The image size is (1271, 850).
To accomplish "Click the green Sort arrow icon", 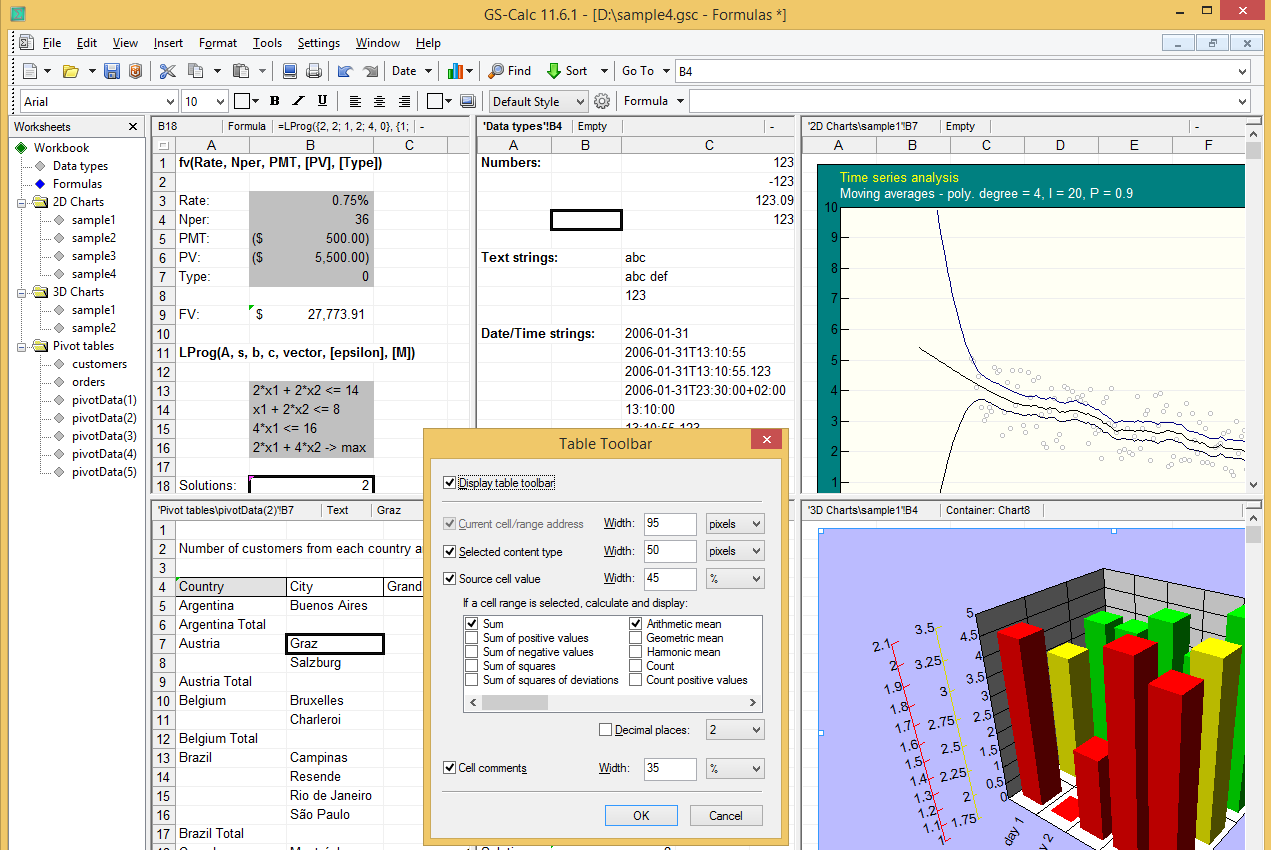I will pyautogui.click(x=553, y=71).
